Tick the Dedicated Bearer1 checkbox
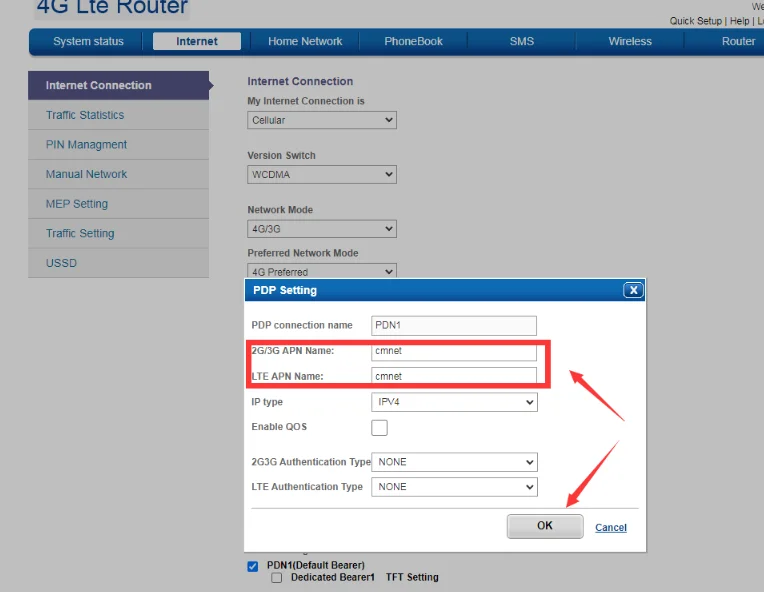 (277, 578)
